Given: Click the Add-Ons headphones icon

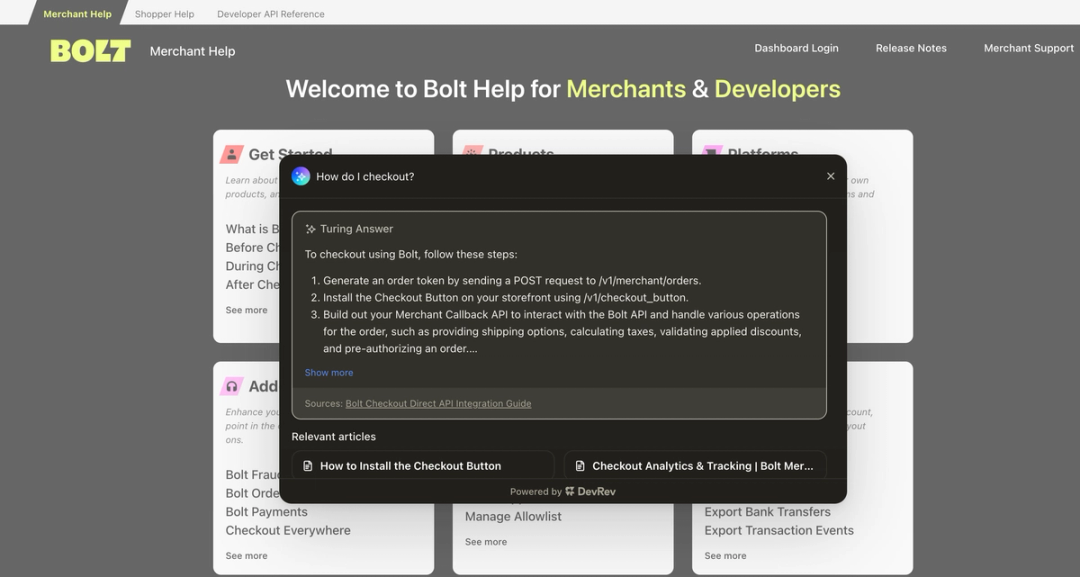Looking at the screenshot, I should pyautogui.click(x=232, y=386).
